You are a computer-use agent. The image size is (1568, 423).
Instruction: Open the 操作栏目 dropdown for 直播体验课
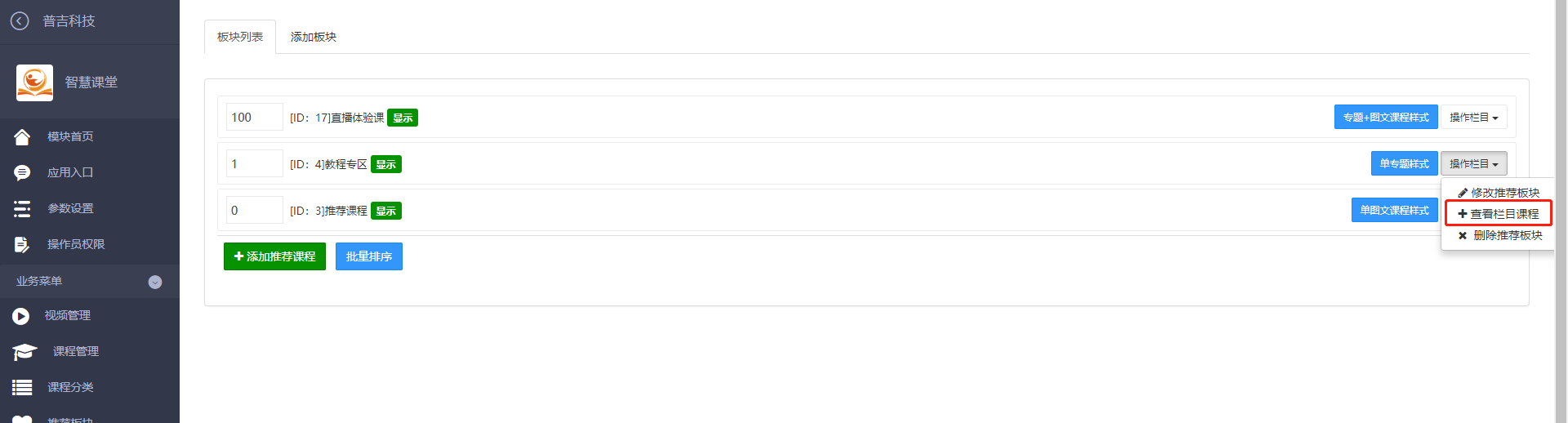click(x=1474, y=118)
